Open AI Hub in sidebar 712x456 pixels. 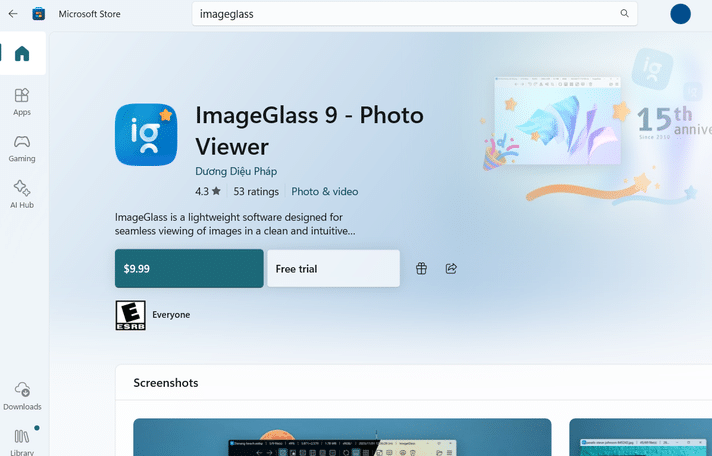pyautogui.click(x=22, y=194)
